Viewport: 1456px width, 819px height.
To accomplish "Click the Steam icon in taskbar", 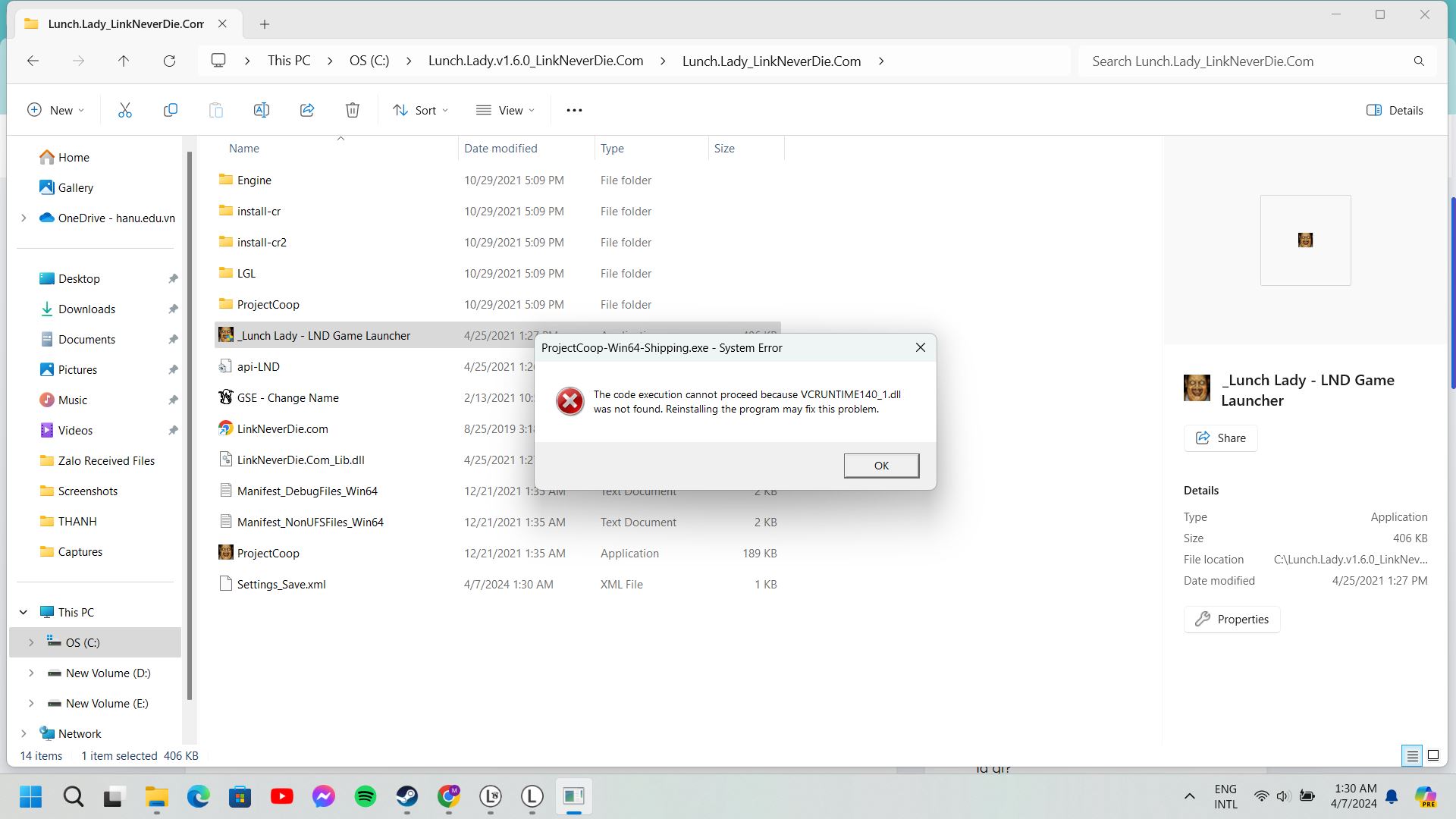I will coord(406,796).
